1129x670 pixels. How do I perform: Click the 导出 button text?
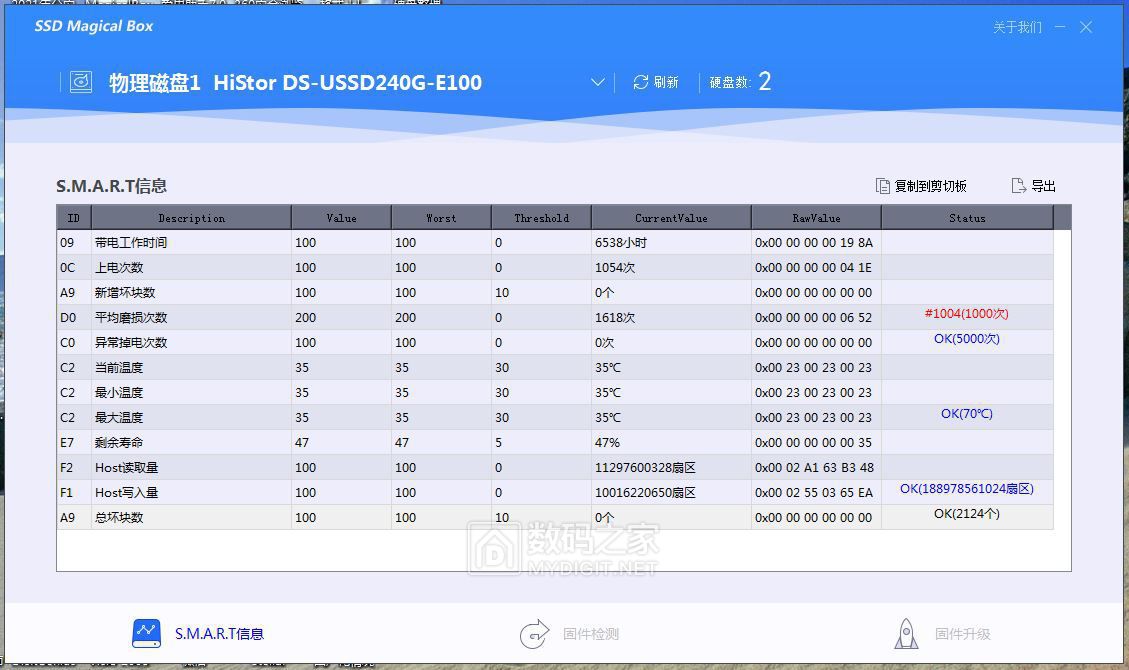point(1043,186)
